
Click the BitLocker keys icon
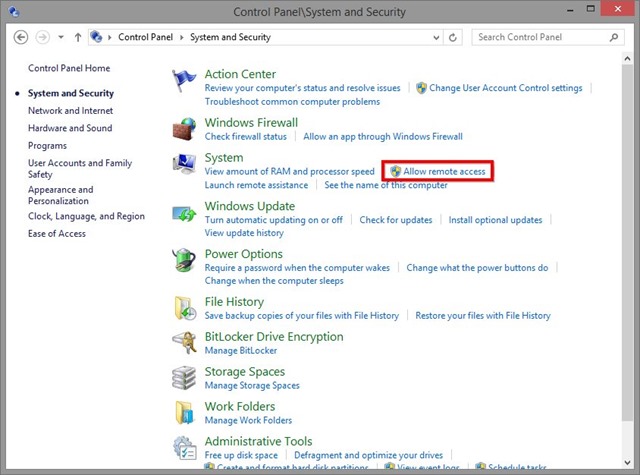[184, 343]
